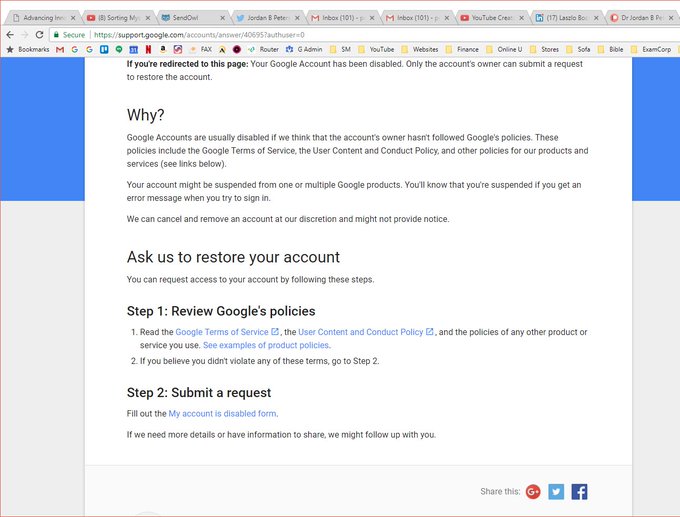Screen dimensions: 680x517
Task: Switch to Inbox tab beside YouTube Creator tab
Action: pos(417,18)
